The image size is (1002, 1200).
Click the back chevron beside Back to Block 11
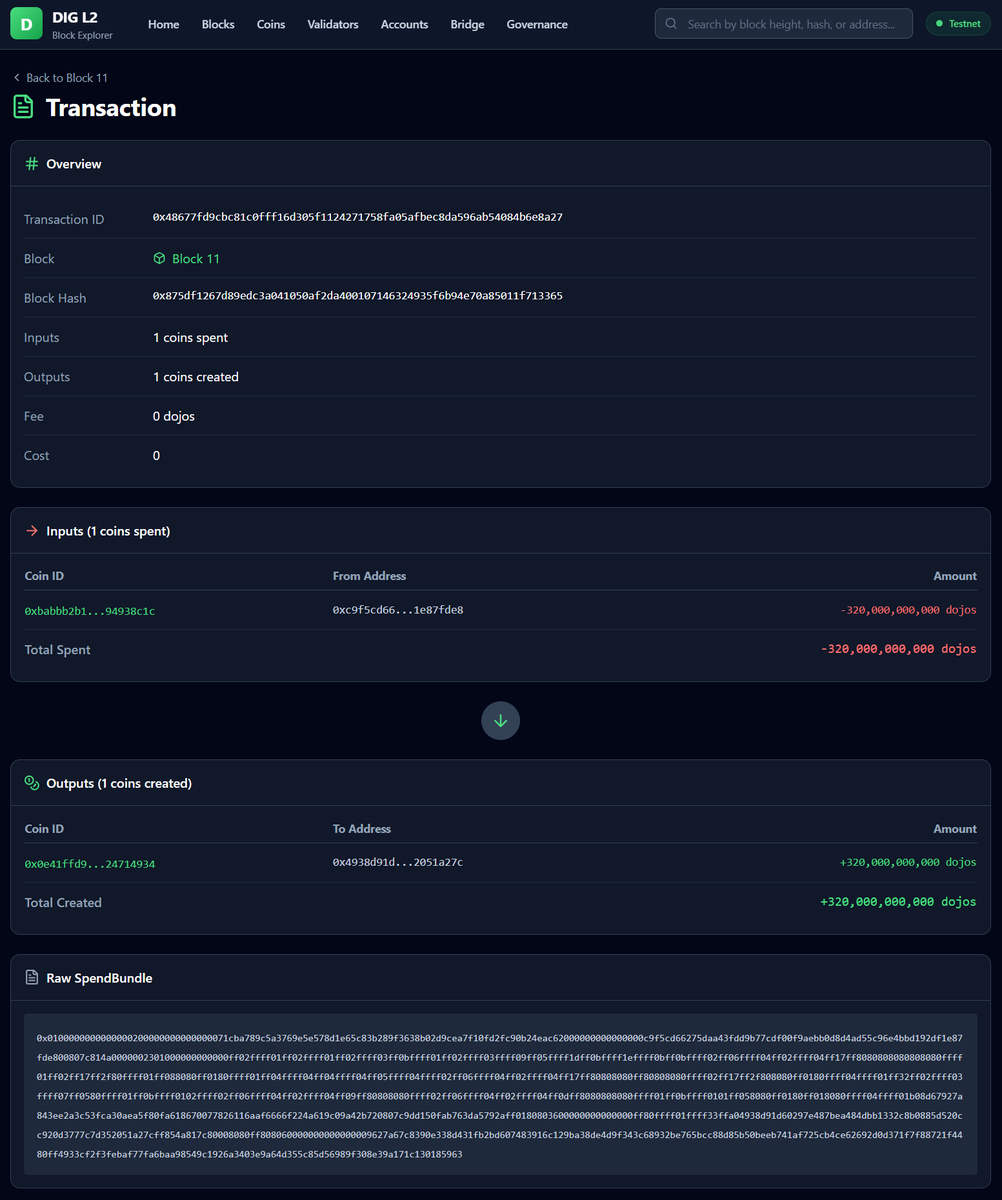(x=16, y=78)
